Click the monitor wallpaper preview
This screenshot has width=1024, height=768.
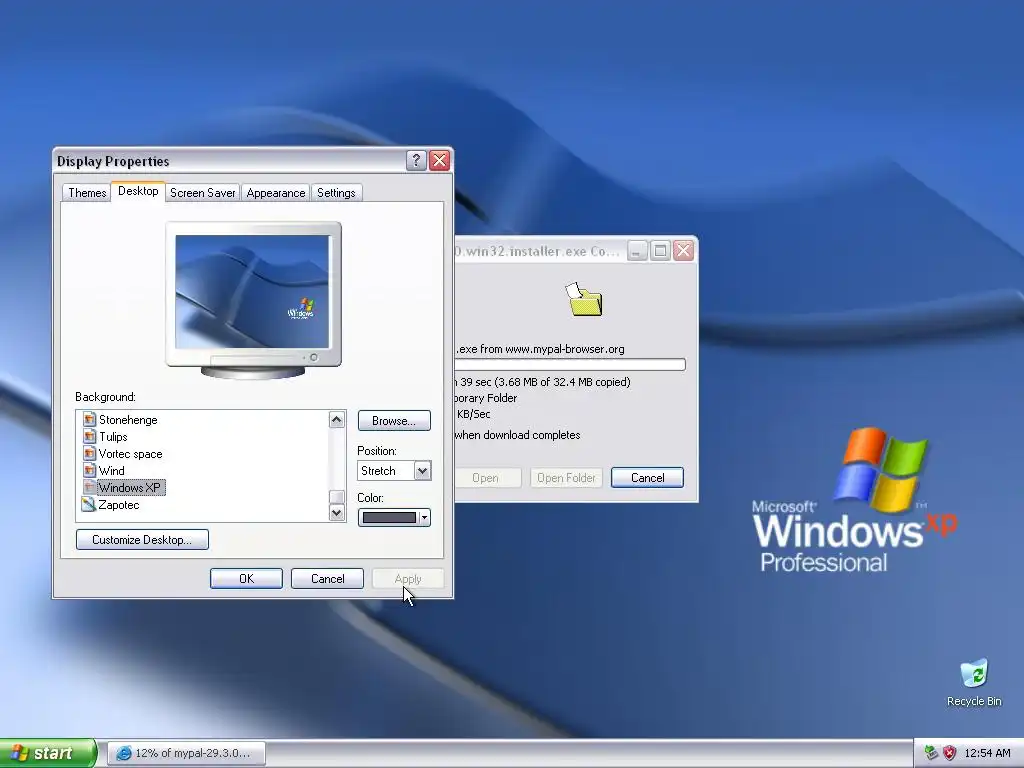pyautogui.click(x=253, y=291)
